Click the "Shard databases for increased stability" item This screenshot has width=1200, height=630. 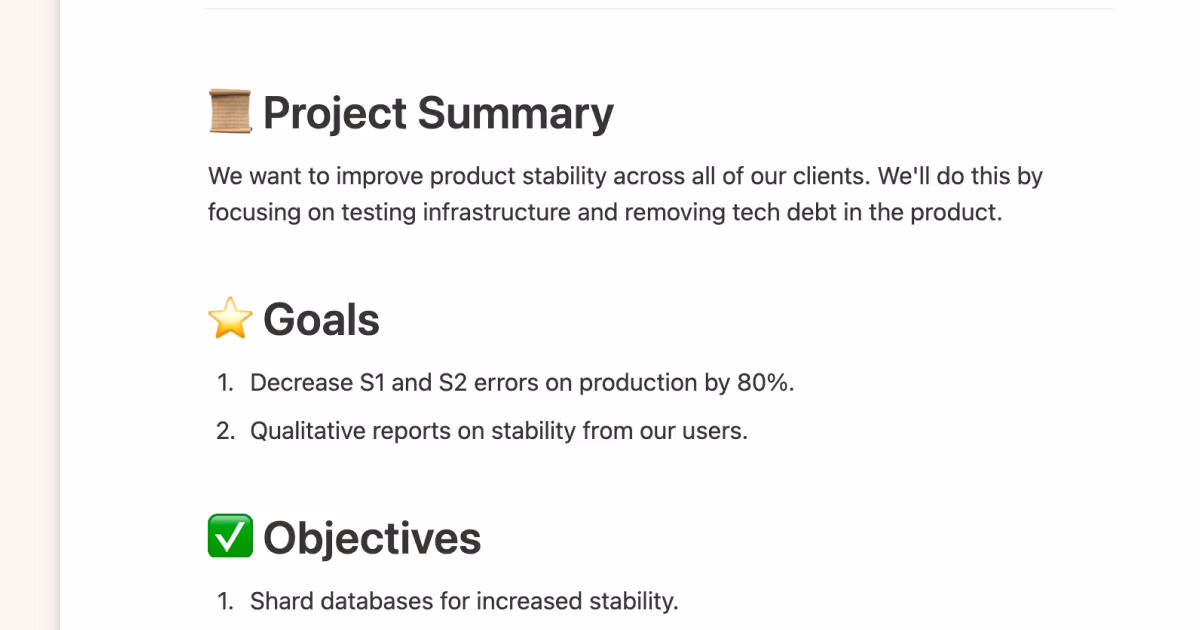tap(464, 601)
